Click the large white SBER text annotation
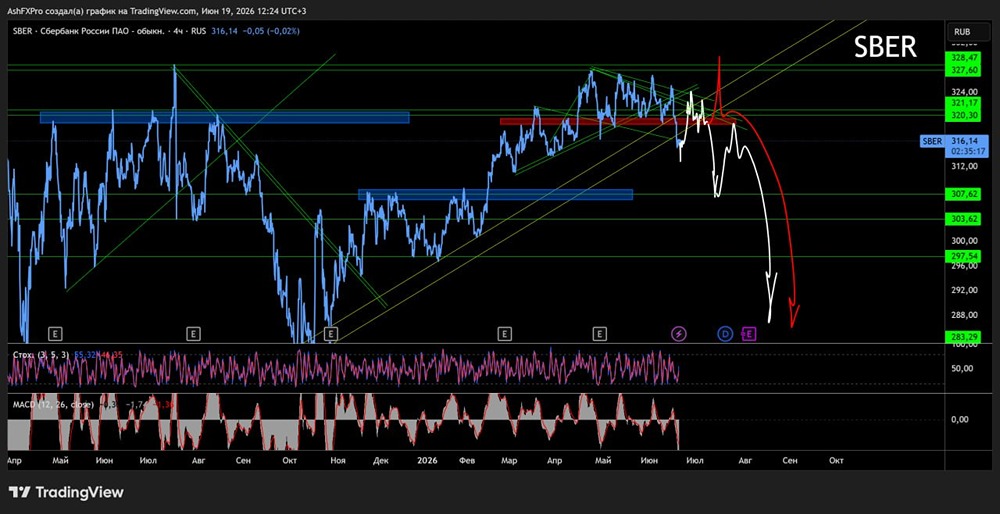The height and width of the screenshot is (514, 1000). (x=885, y=47)
